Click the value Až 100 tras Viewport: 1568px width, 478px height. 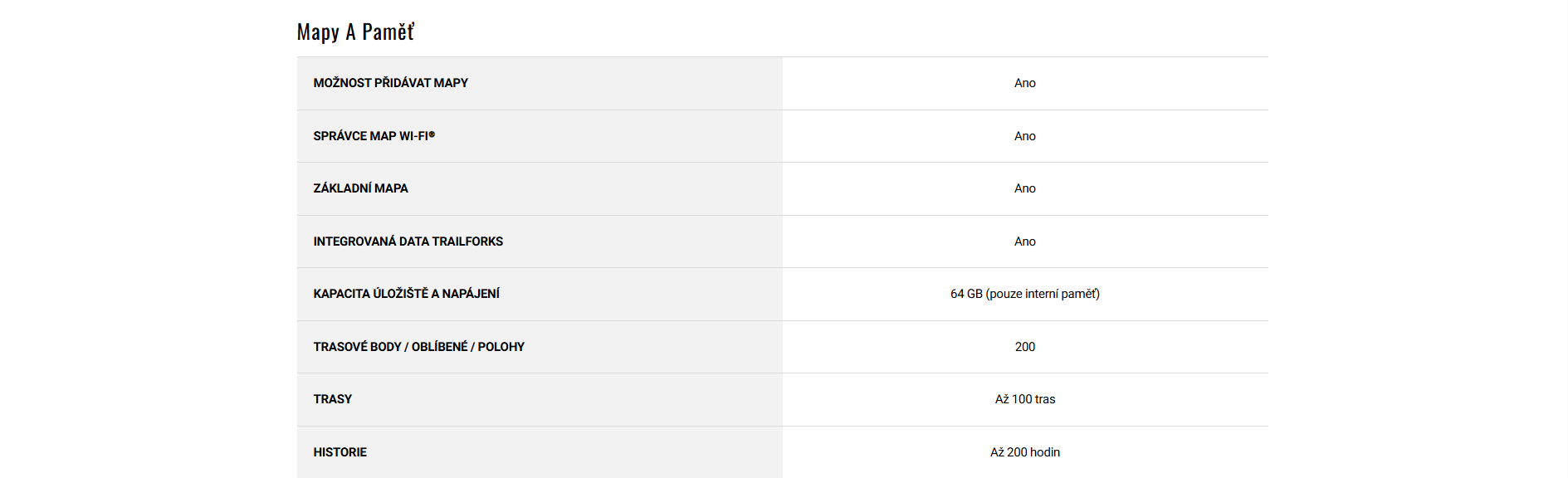coord(1024,399)
